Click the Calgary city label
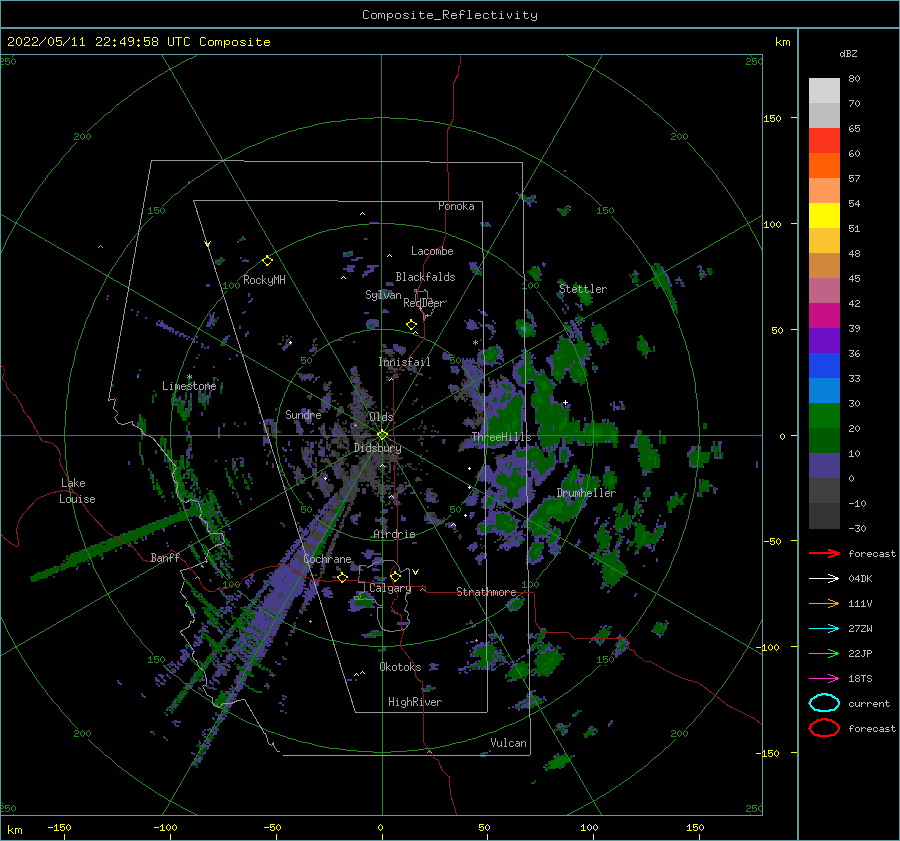 click(x=390, y=588)
